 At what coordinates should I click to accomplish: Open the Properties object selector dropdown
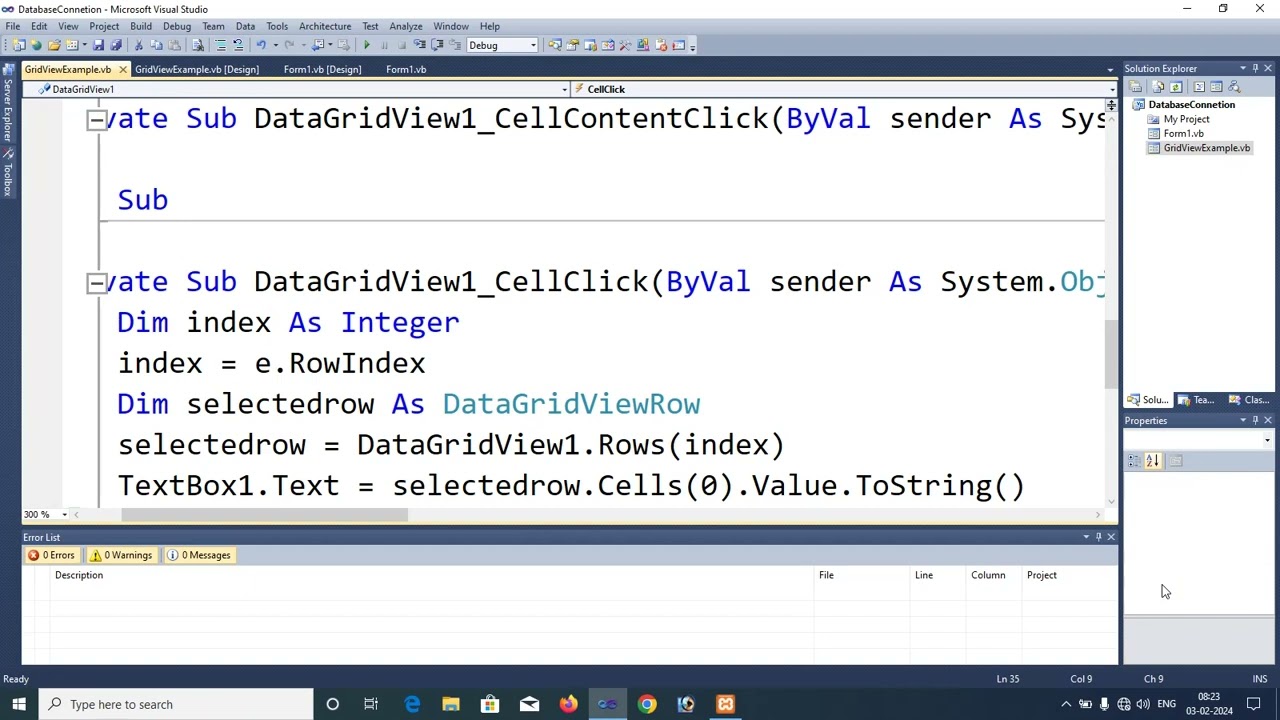(x=1267, y=441)
